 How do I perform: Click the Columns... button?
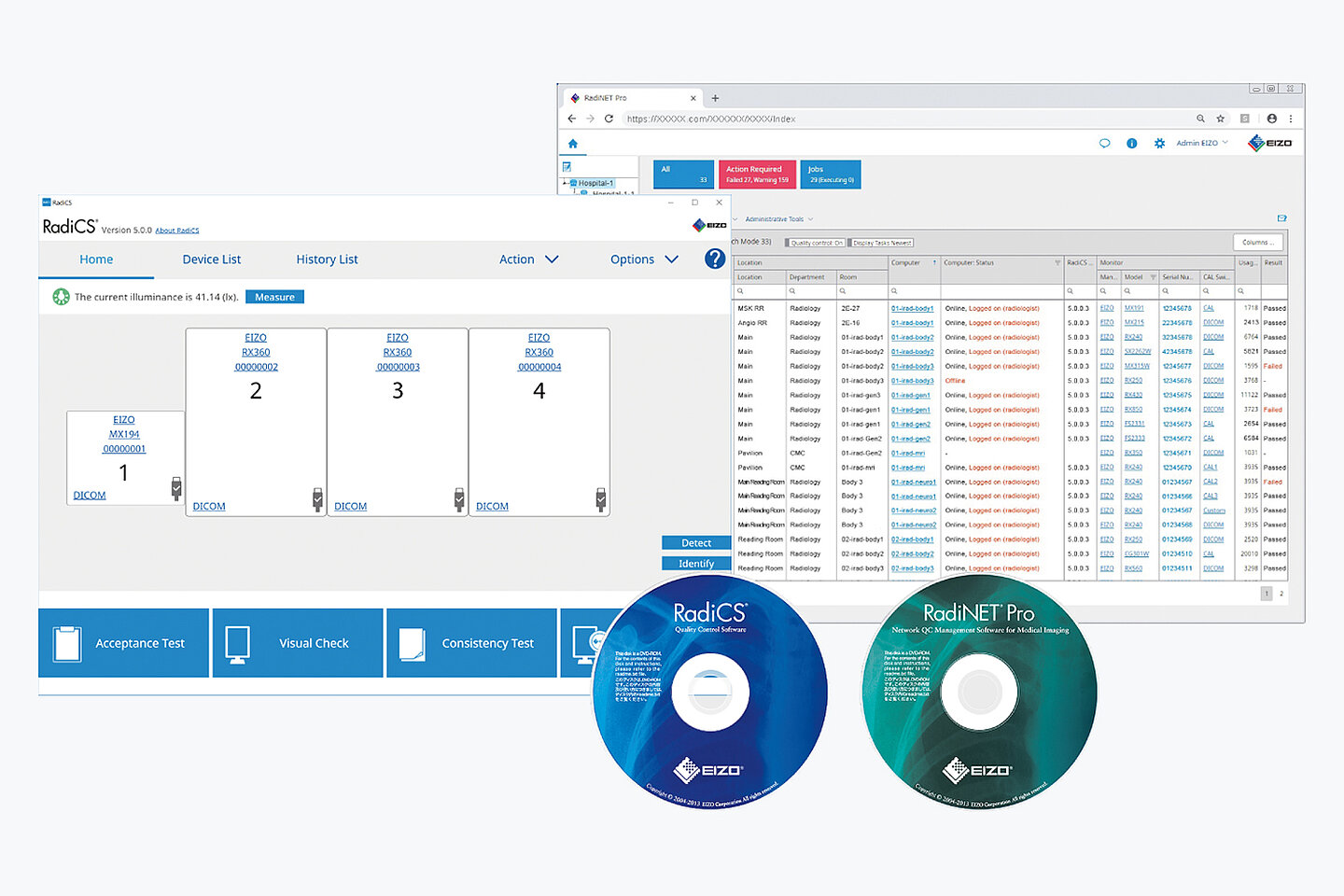point(1258,243)
